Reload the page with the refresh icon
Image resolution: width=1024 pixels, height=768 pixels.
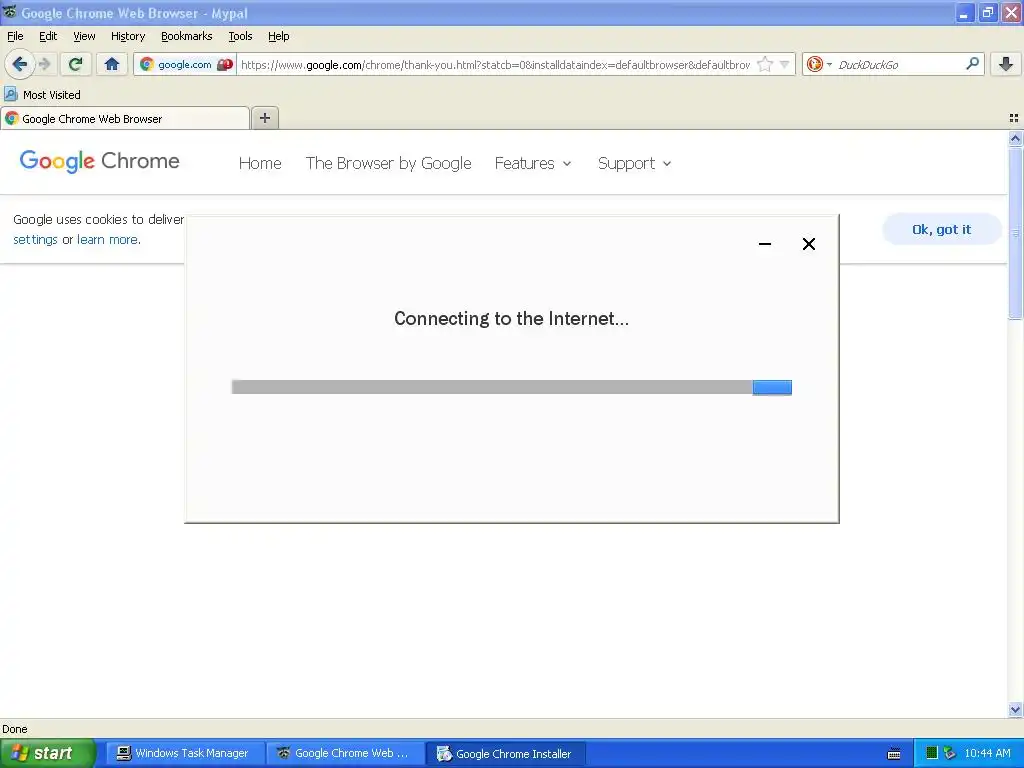76,64
